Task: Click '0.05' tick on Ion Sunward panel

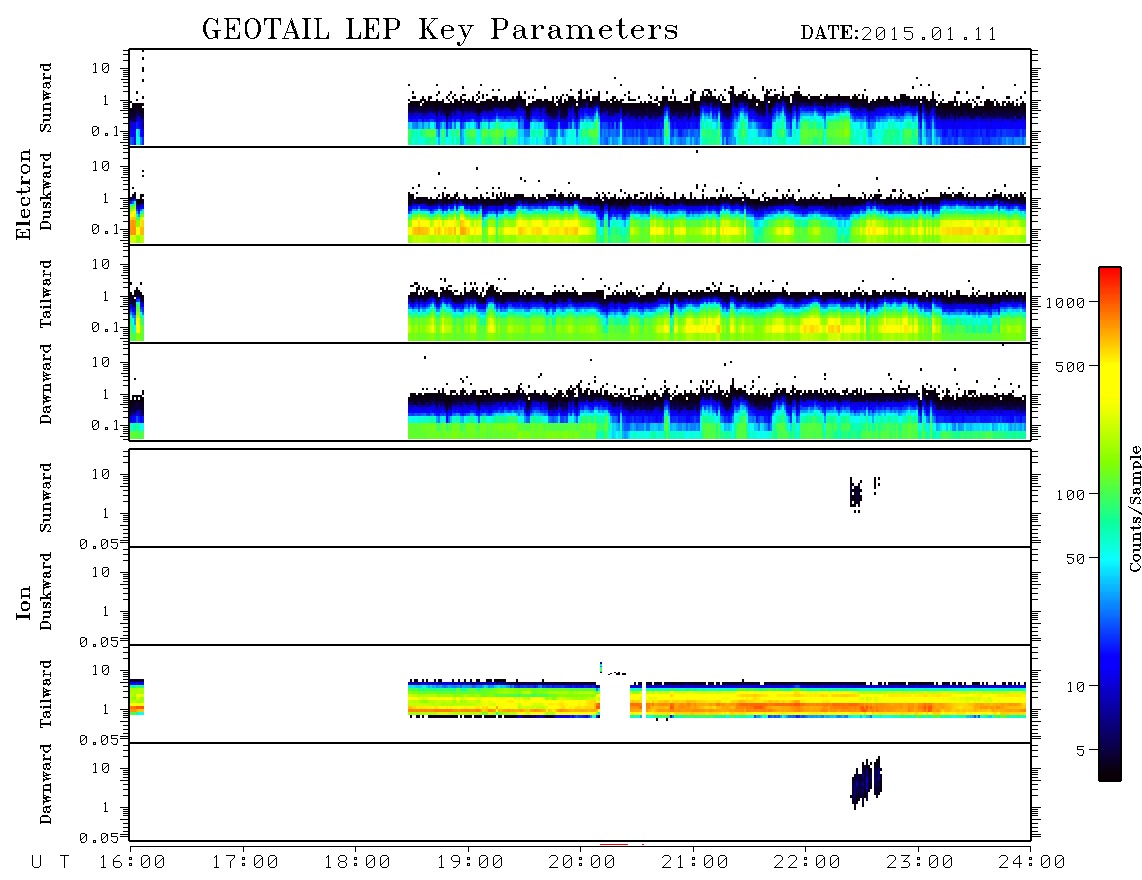Action: coord(98,544)
